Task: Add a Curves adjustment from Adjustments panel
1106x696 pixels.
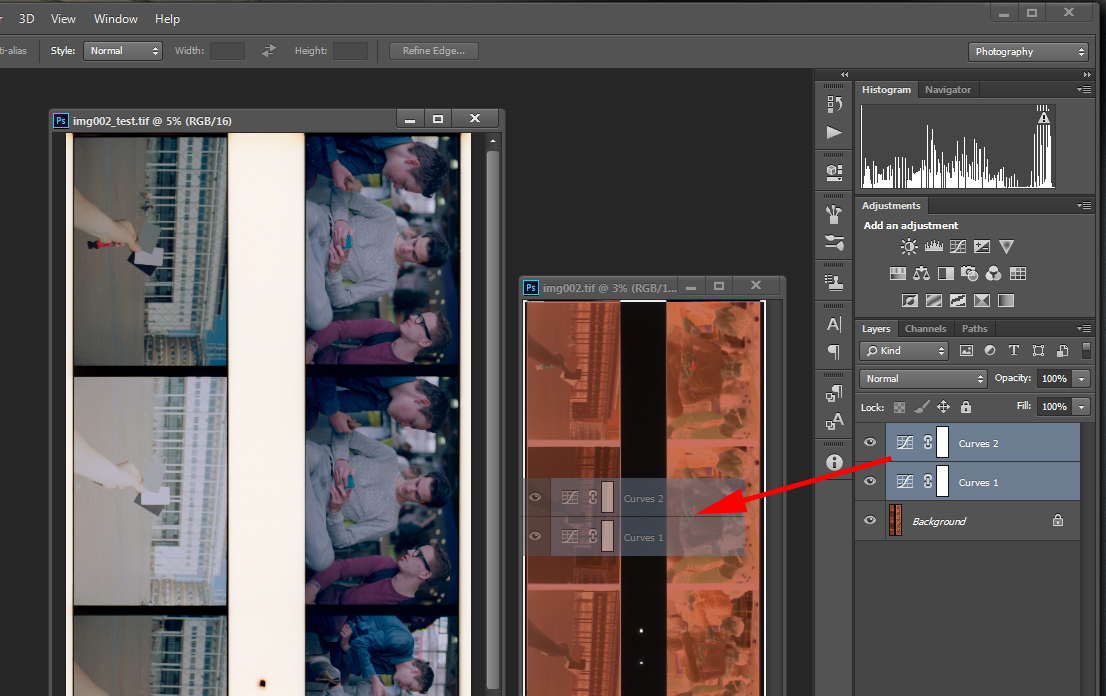Action: pyautogui.click(x=958, y=246)
